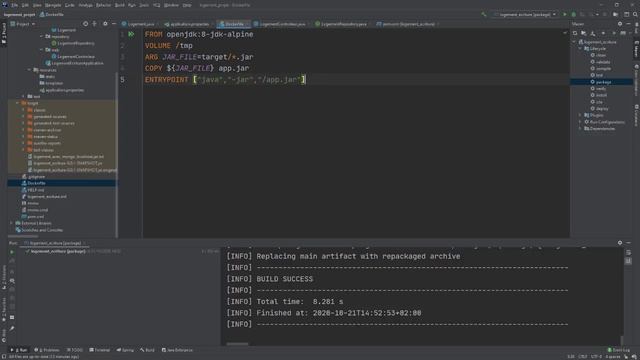Click the expand all icon in Project panel header
Image resolution: width=640 pixels, height=360 pixels.
[x=94, y=24]
